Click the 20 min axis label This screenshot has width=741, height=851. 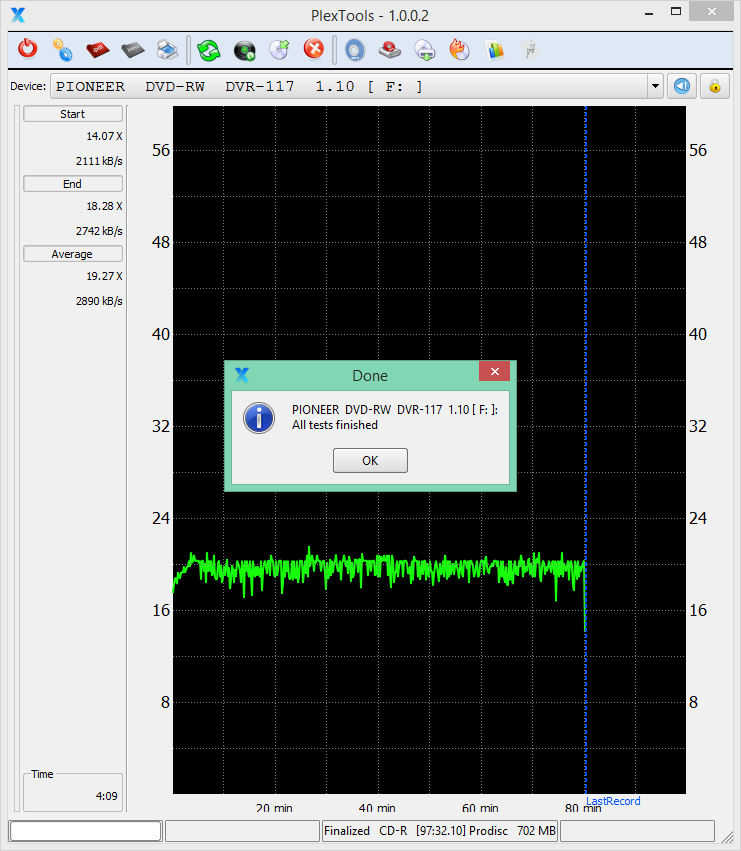(274, 808)
